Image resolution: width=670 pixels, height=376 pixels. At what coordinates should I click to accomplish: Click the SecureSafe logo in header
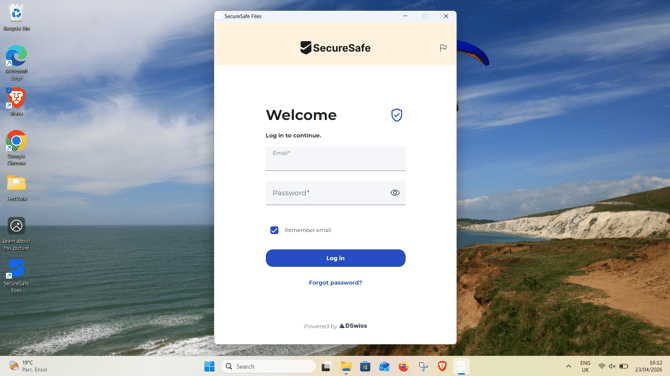[x=335, y=47]
